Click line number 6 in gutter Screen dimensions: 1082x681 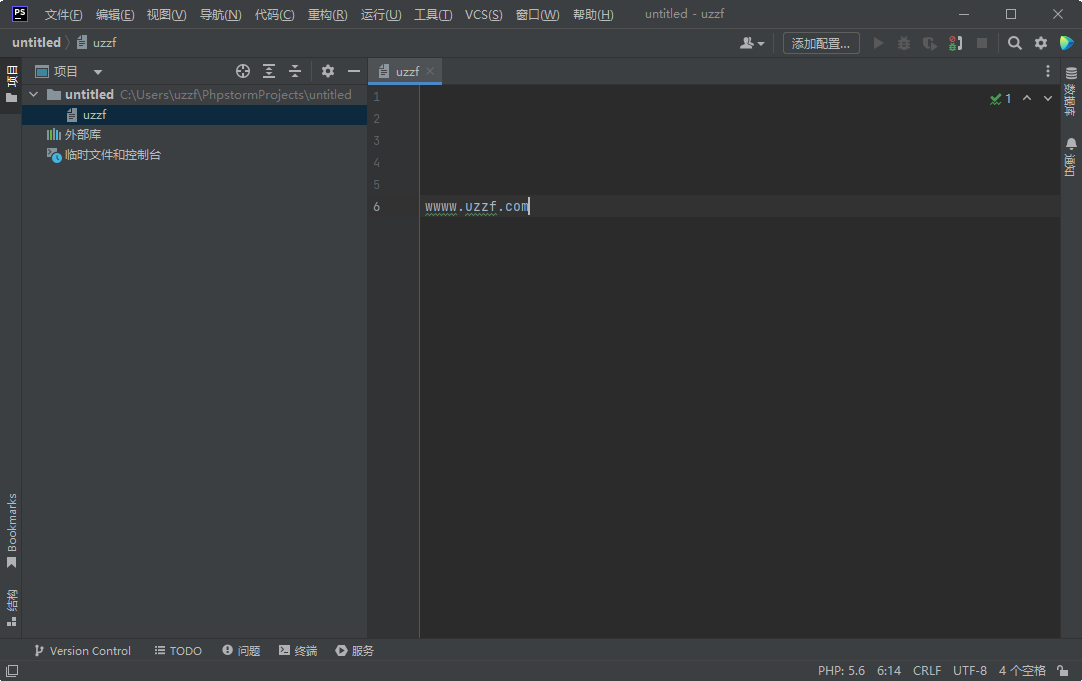(x=377, y=206)
